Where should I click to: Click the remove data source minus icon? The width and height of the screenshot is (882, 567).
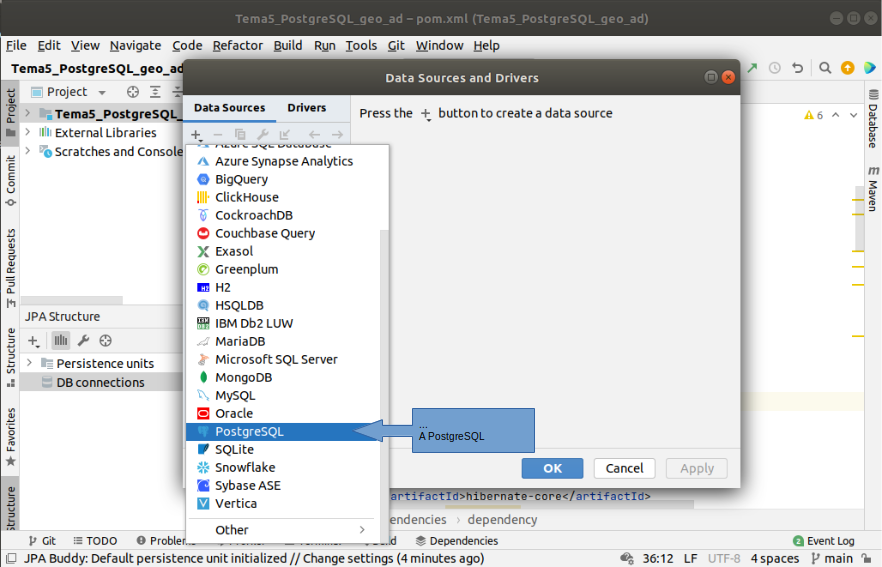pos(218,134)
